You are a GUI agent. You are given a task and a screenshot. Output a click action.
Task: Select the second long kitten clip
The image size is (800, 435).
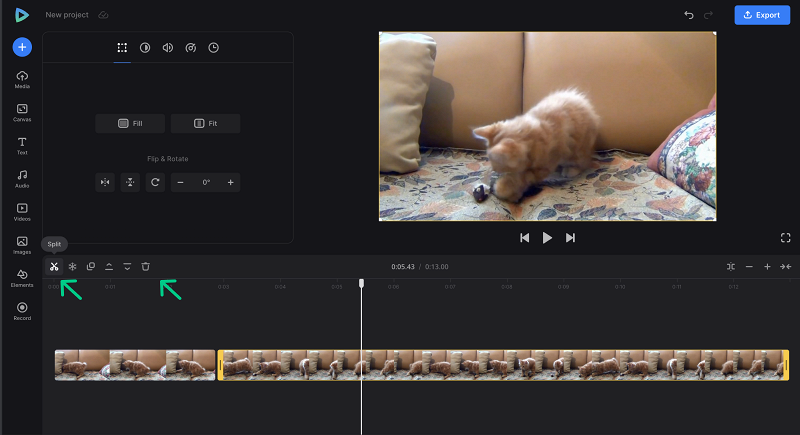click(503, 365)
